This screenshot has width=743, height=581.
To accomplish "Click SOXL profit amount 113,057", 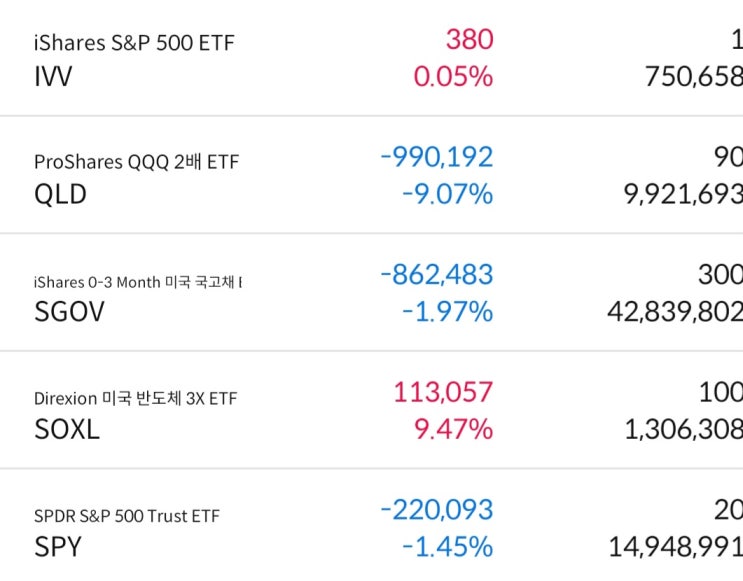I will click(443, 393).
